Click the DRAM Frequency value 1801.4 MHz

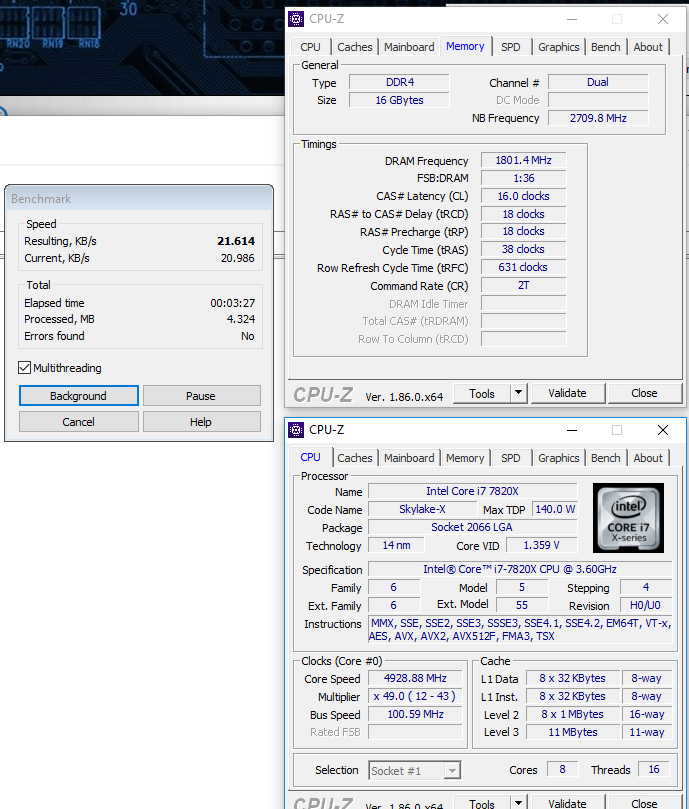click(523, 160)
